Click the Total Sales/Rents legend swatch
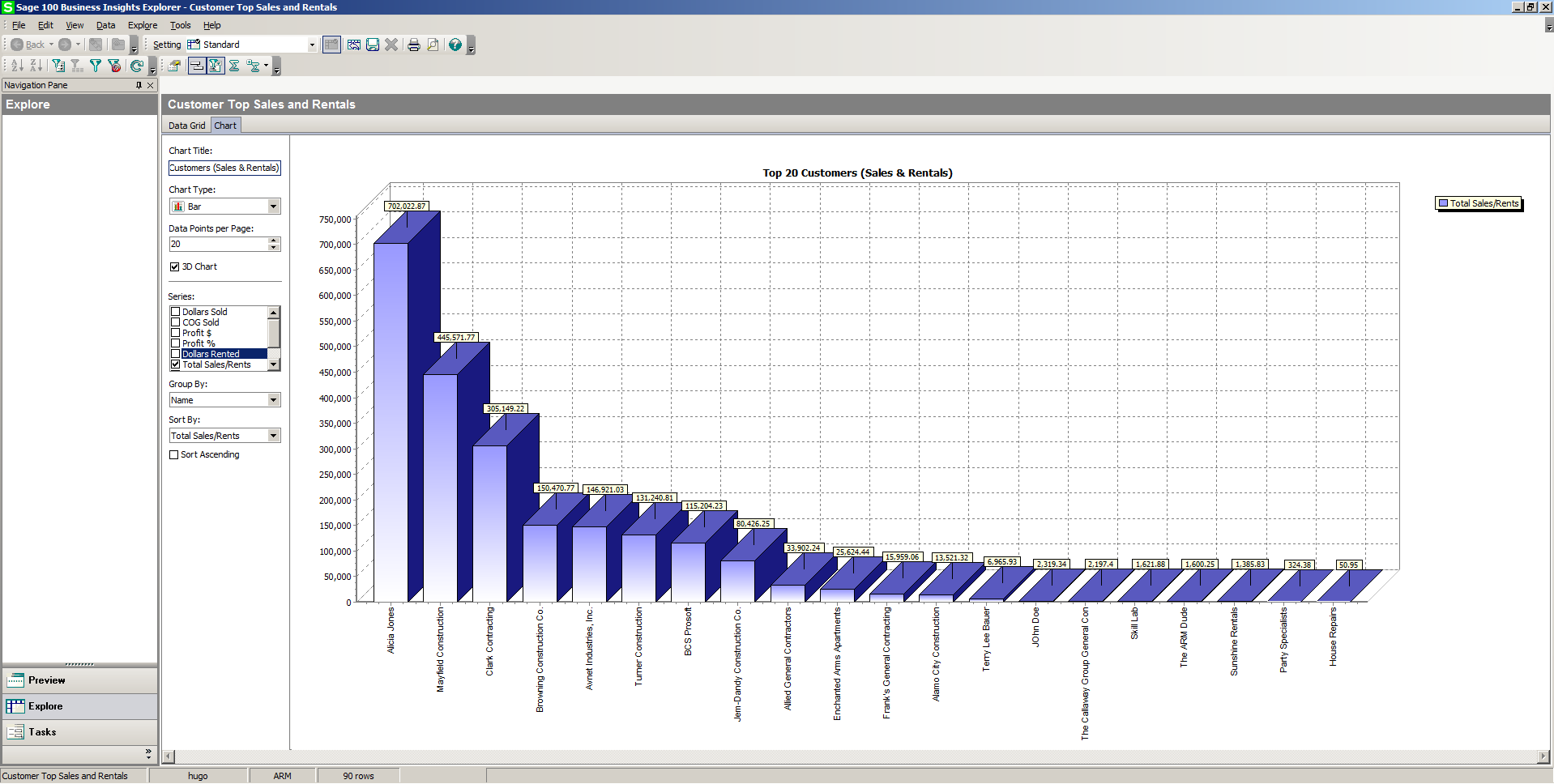The width and height of the screenshot is (1554, 784). tap(1442, 203)
